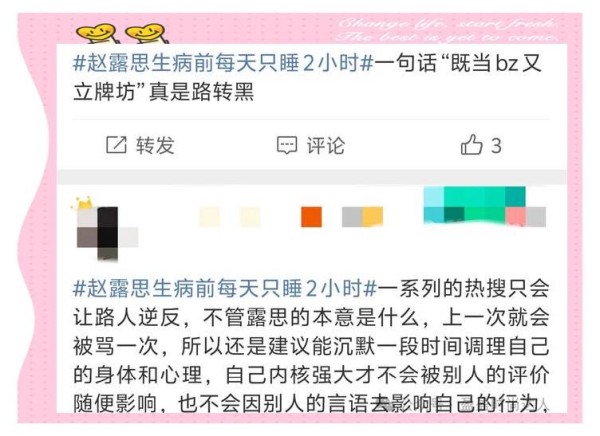Open the second post body about 热搜
The width and height of the screenshot is (600, 436).
coord(311,346)
